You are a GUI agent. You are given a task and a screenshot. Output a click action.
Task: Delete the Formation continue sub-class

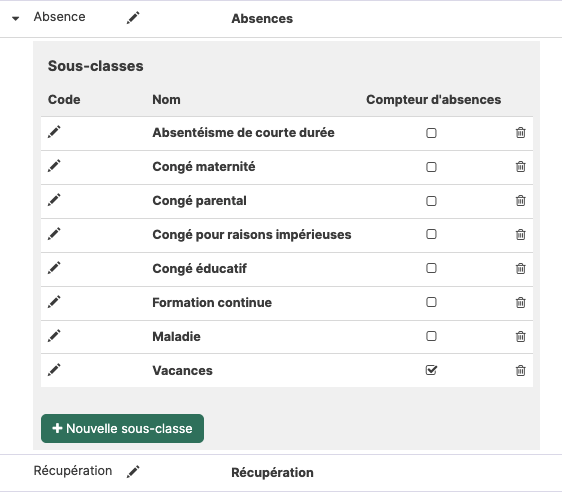(x=520, y=302)
